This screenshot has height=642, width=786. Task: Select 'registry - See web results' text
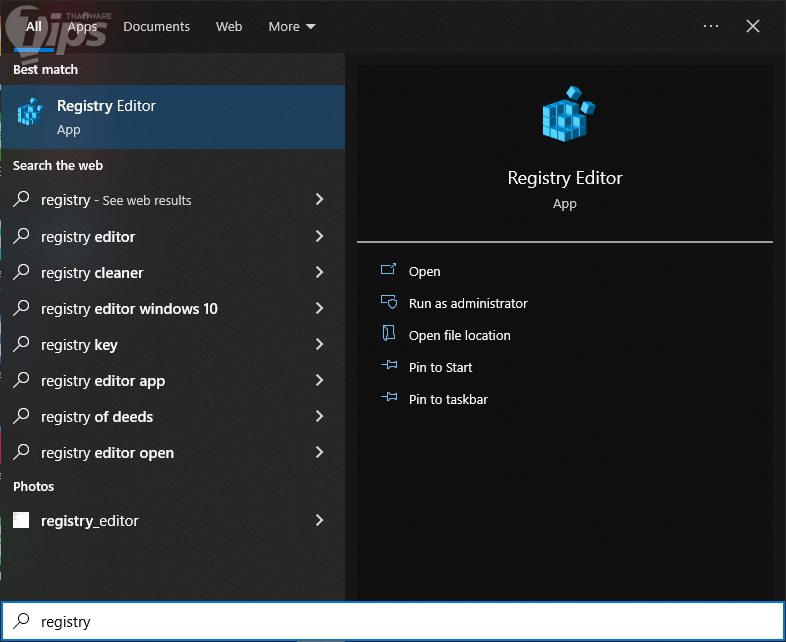pos(116,200)
